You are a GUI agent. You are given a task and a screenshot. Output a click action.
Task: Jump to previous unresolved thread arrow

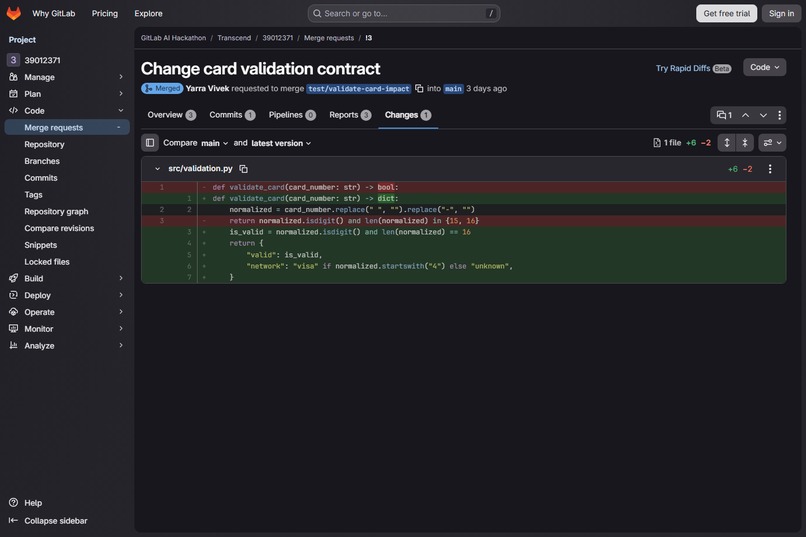point(745,115)
